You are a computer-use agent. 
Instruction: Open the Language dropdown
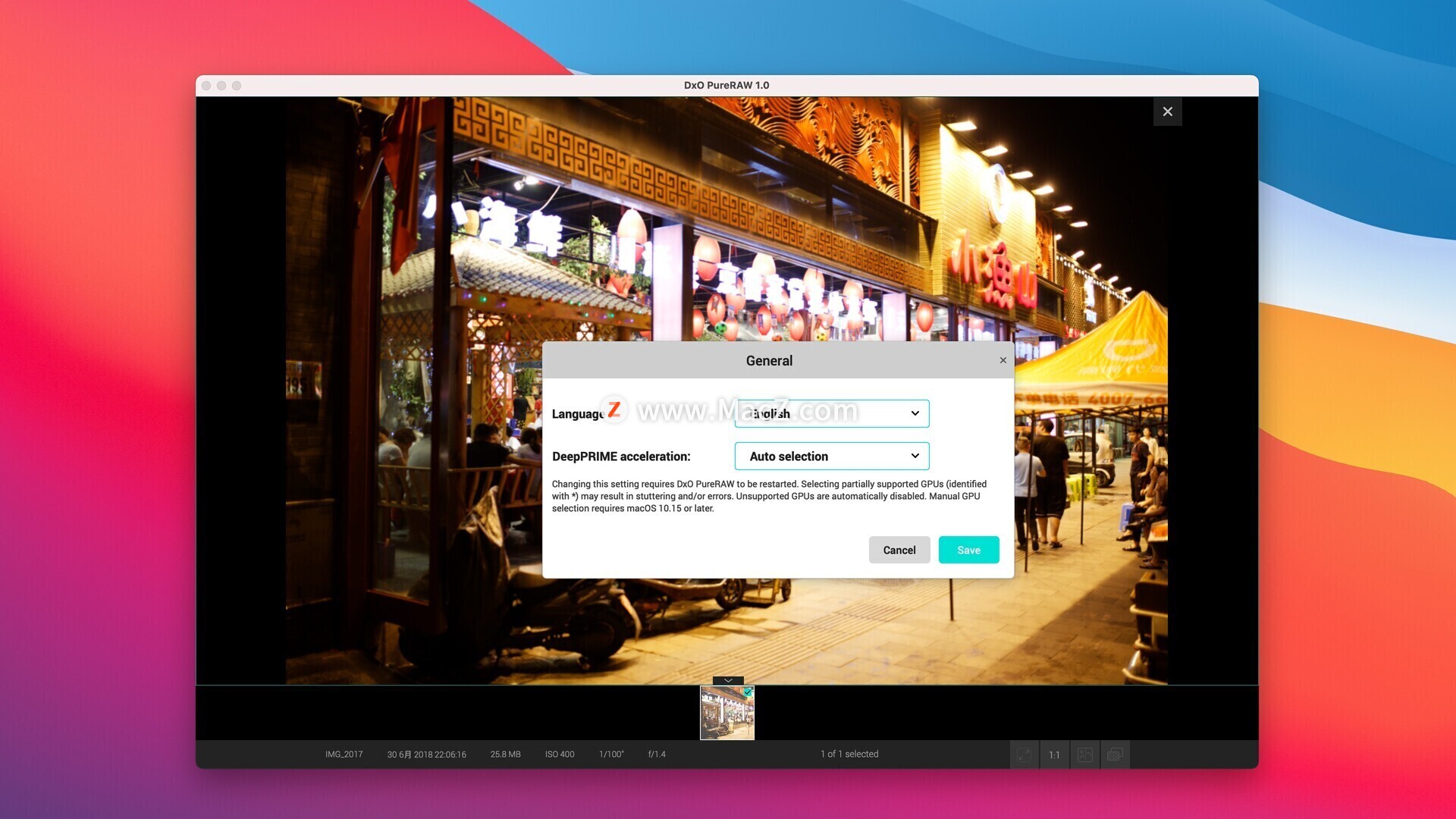click(x=831, y=413)
